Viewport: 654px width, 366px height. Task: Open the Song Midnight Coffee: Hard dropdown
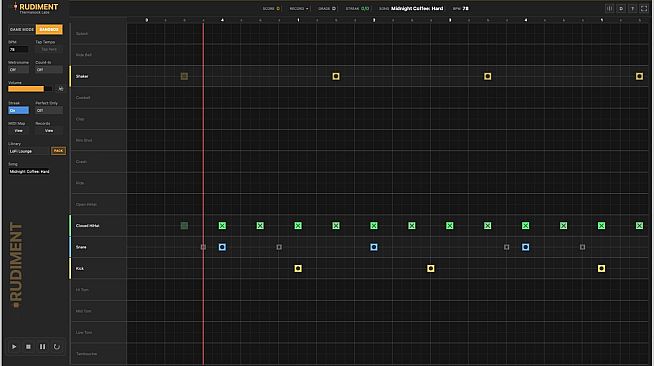29,171
